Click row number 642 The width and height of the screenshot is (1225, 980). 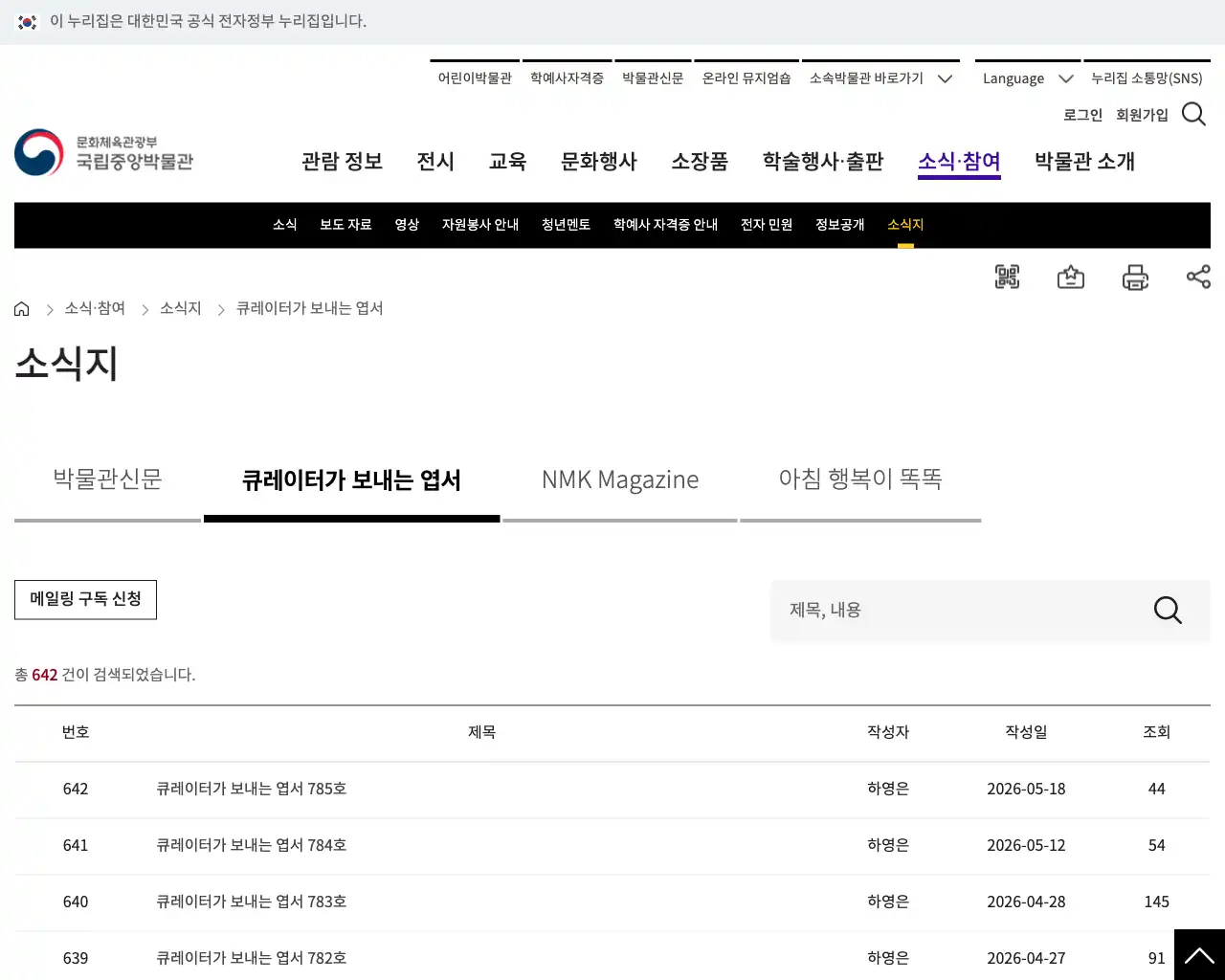(76, 789)
